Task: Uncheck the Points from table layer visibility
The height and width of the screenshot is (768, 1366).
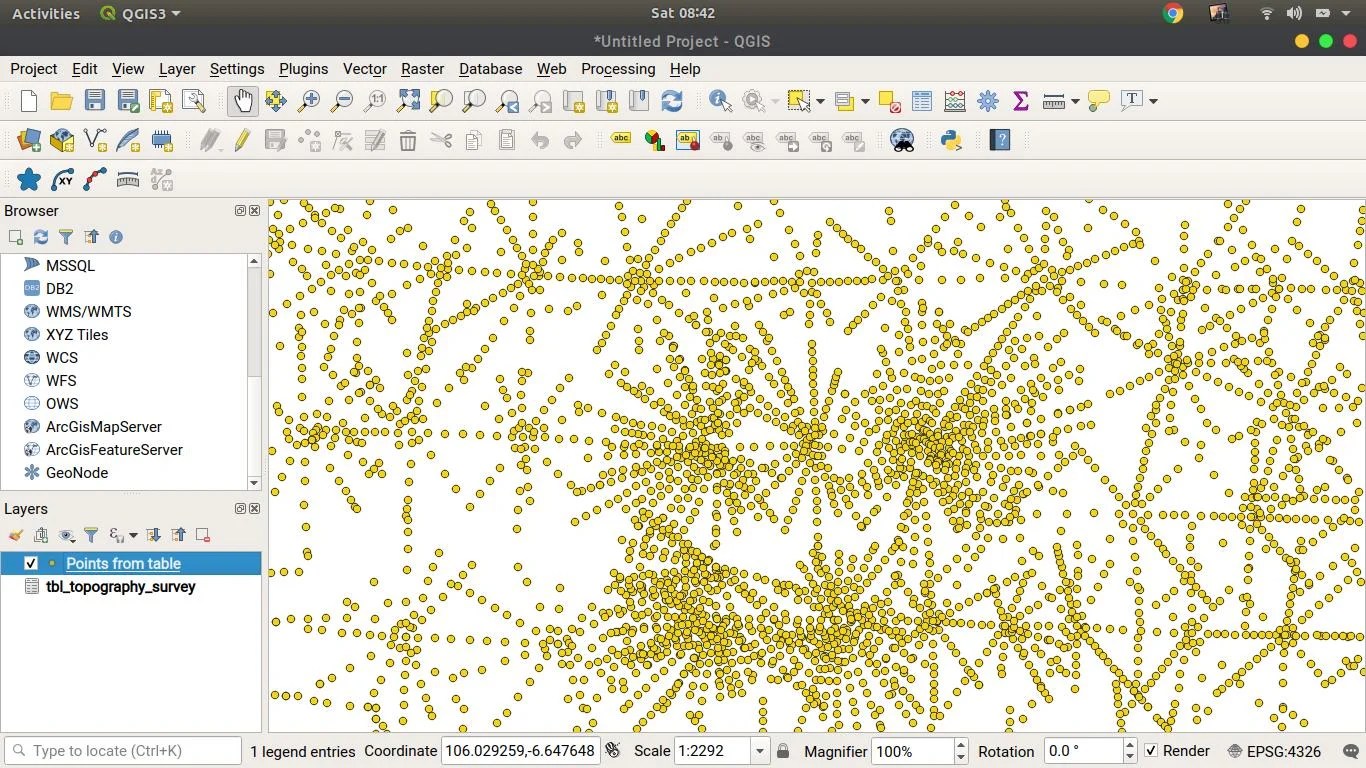Action: [31, 564]
